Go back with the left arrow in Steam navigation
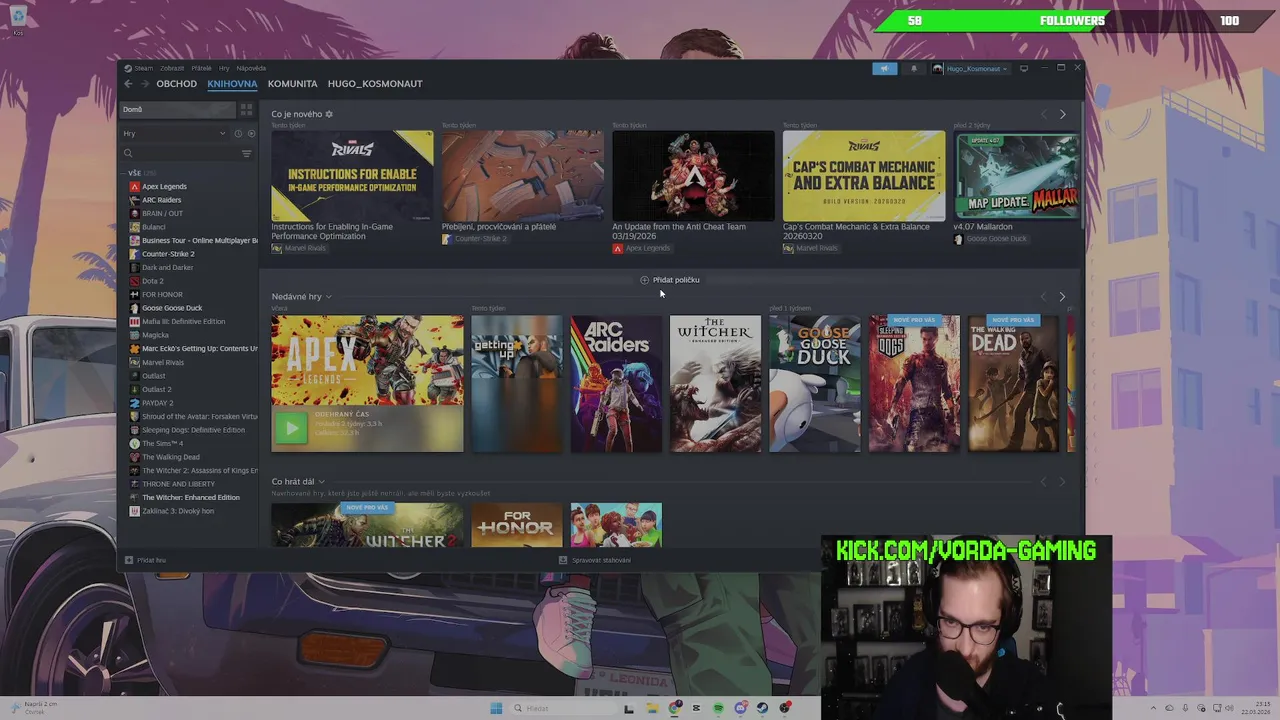Image resolution: width=1280 pixels, height=720 pixels. (x=128, y=84)
